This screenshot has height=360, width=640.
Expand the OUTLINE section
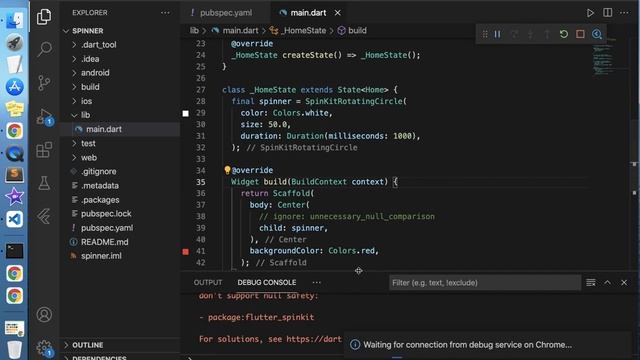(120, 345)
